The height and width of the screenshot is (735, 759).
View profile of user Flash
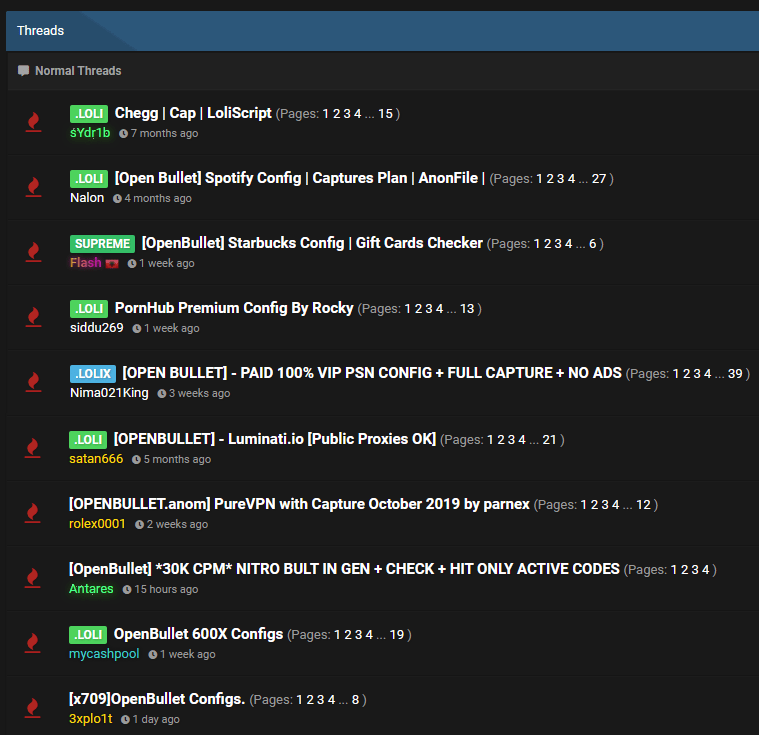(x=86, y=263)
